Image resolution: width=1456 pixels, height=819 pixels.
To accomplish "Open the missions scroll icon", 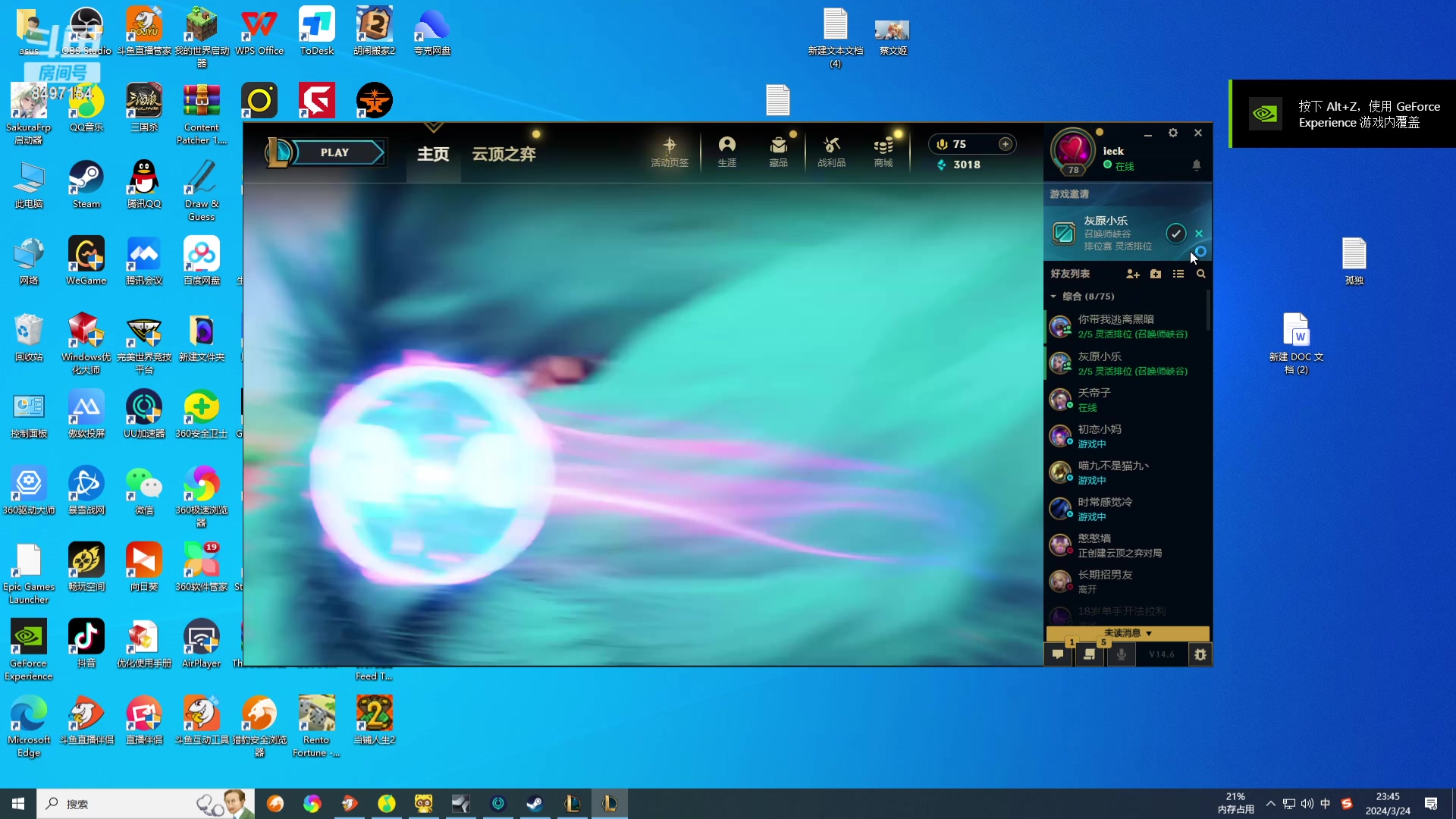I will pyautogui.click(x=1090, y=654).
